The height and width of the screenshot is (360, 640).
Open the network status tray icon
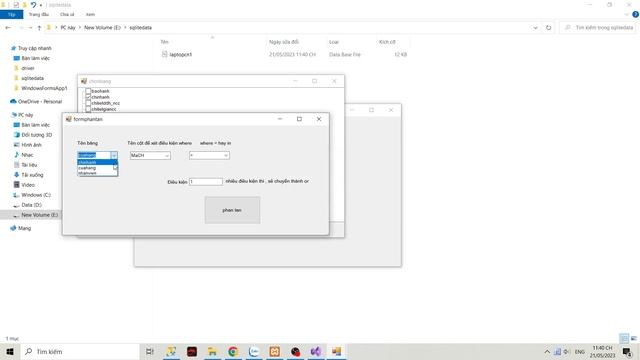pyautogui.click(x=557, y=351)
